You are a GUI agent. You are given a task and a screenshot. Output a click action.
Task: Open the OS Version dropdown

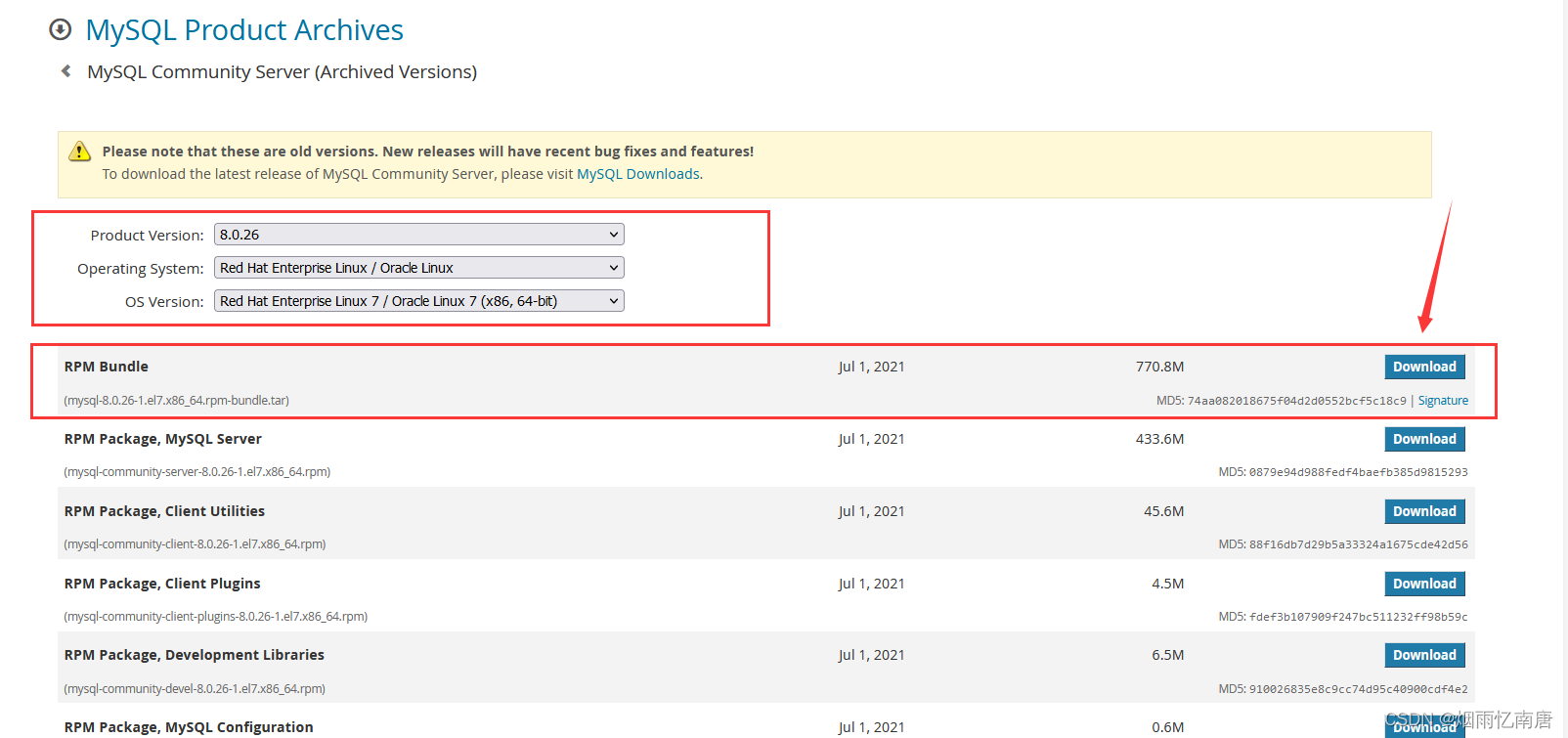(x=418, y=301)
